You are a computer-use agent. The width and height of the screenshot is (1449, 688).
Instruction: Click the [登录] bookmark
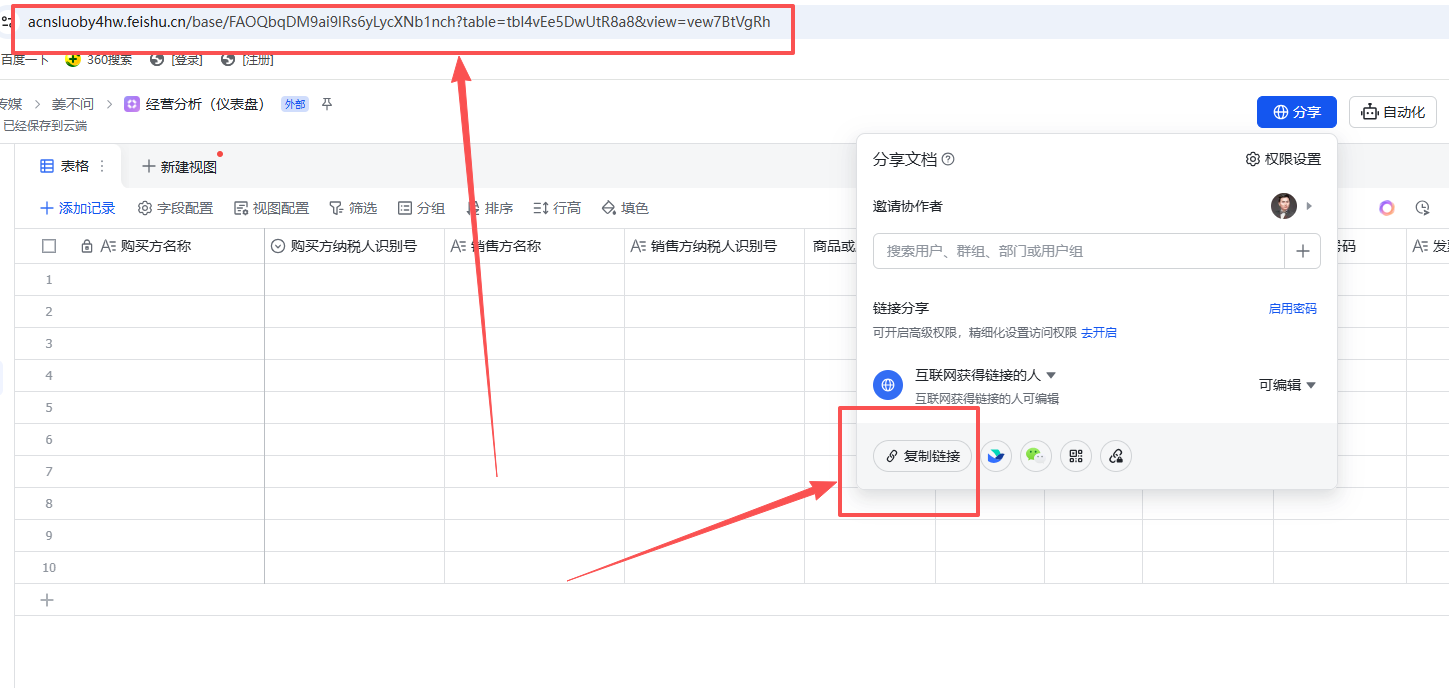tap(177, 60)
